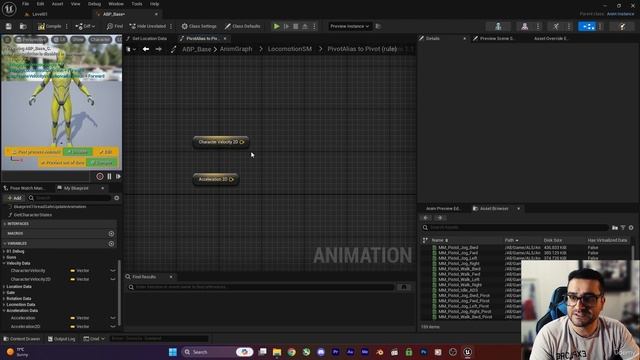This screenshot has width=640, height=360.
Task: Save the blueprint with the disk icon
Action: (x=9, y=26)
